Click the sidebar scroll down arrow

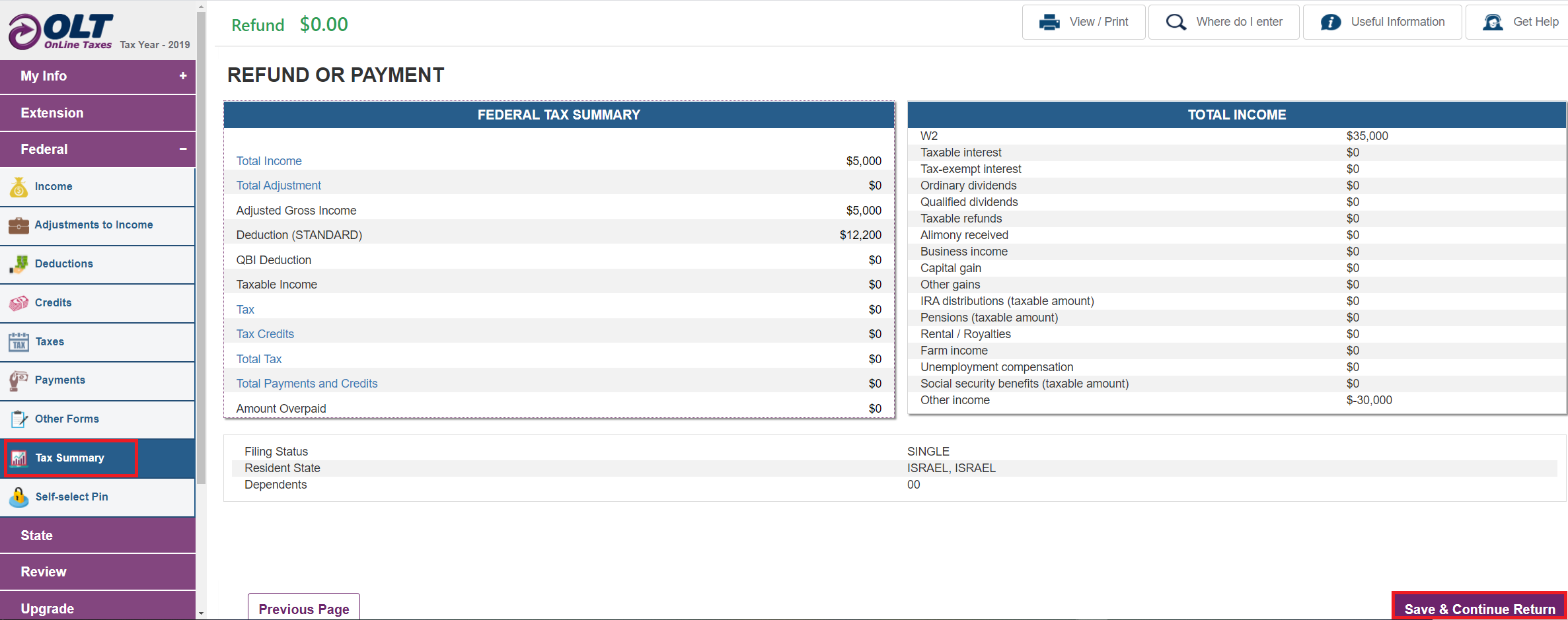coord(201,613)
